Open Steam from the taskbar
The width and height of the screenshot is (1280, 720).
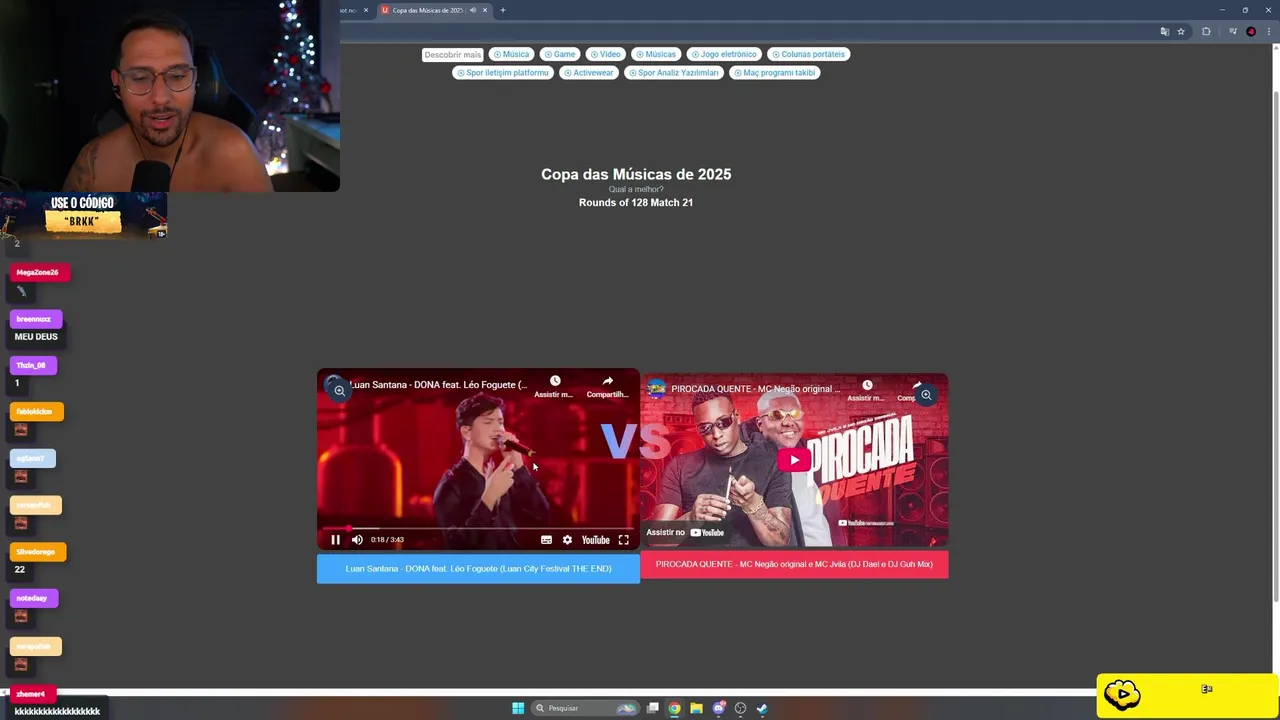click(762, 708)
